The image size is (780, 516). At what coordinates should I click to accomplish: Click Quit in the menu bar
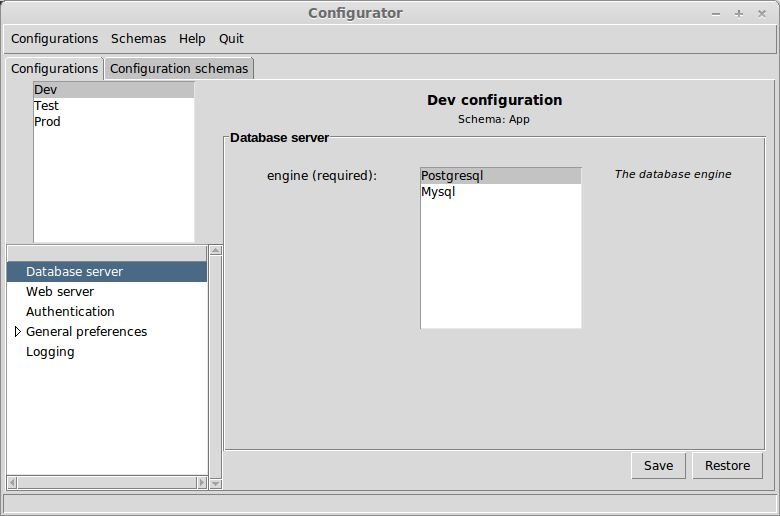click(x=231, y=39)
